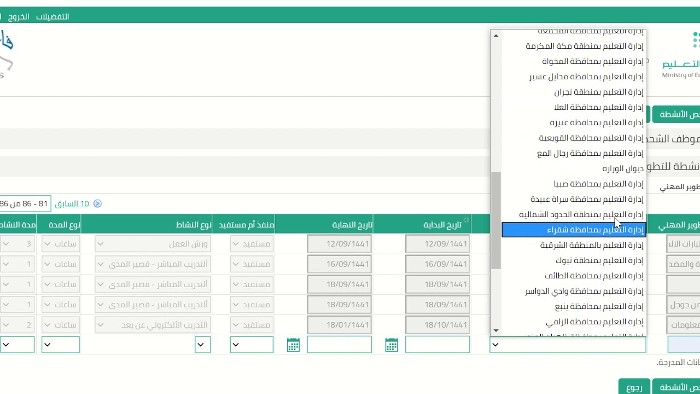The image size is (700, 394).
Task: Open new row منفذ أم مستفيد dropdown
Action: (252, 344)
